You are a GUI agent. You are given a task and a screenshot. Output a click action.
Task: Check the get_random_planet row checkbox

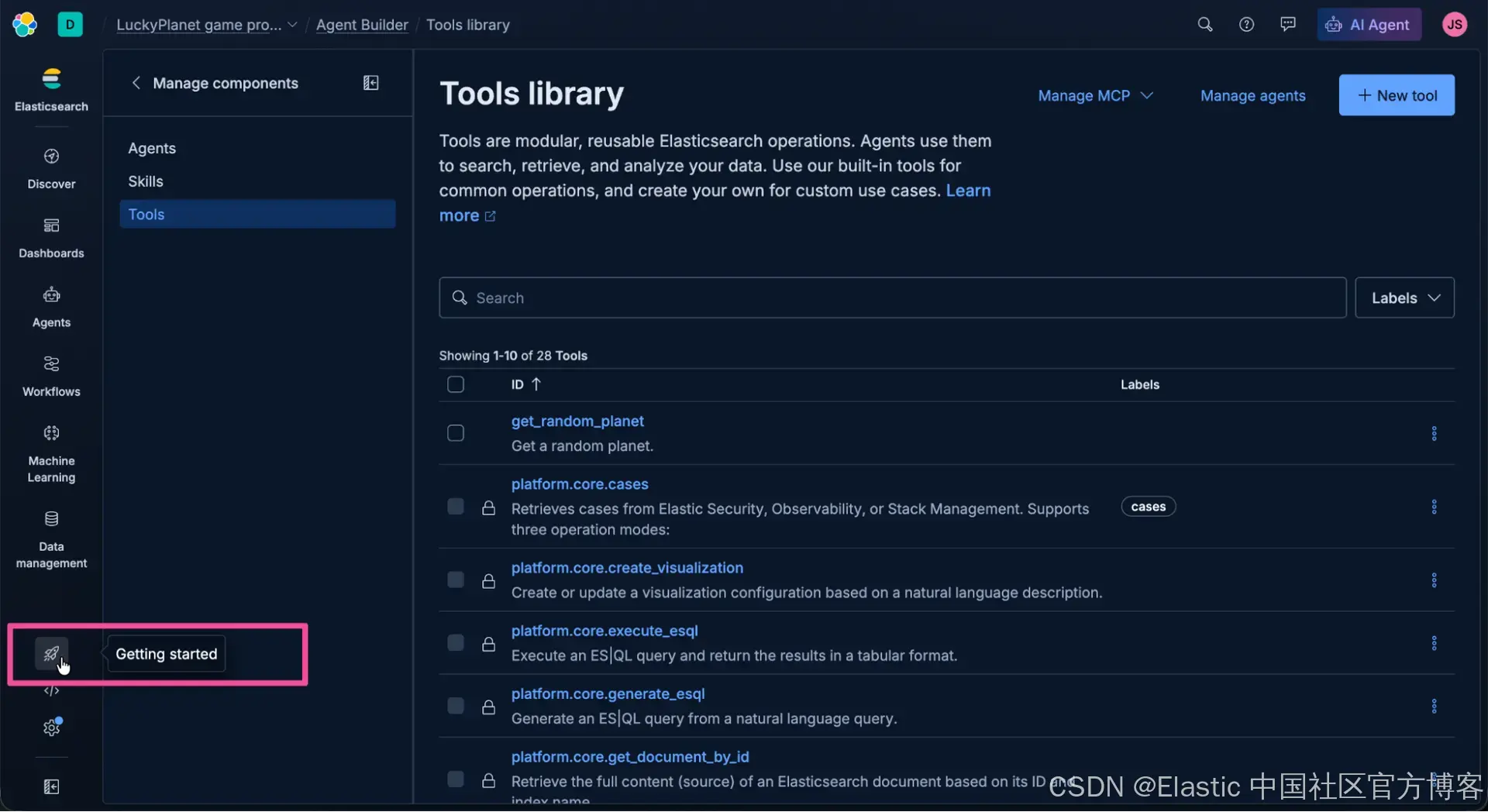click(456, 433)
